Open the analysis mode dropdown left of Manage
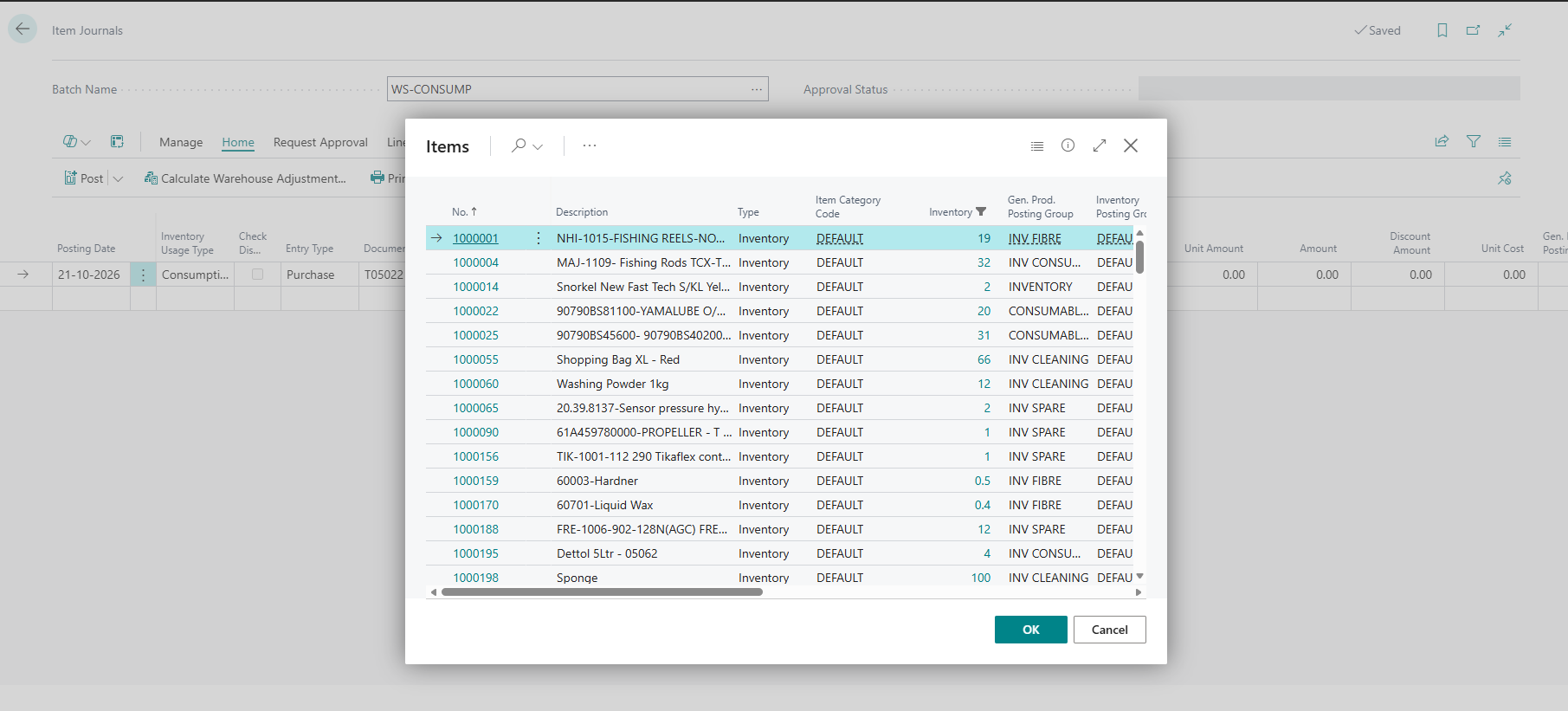 (x=77, y=141)
